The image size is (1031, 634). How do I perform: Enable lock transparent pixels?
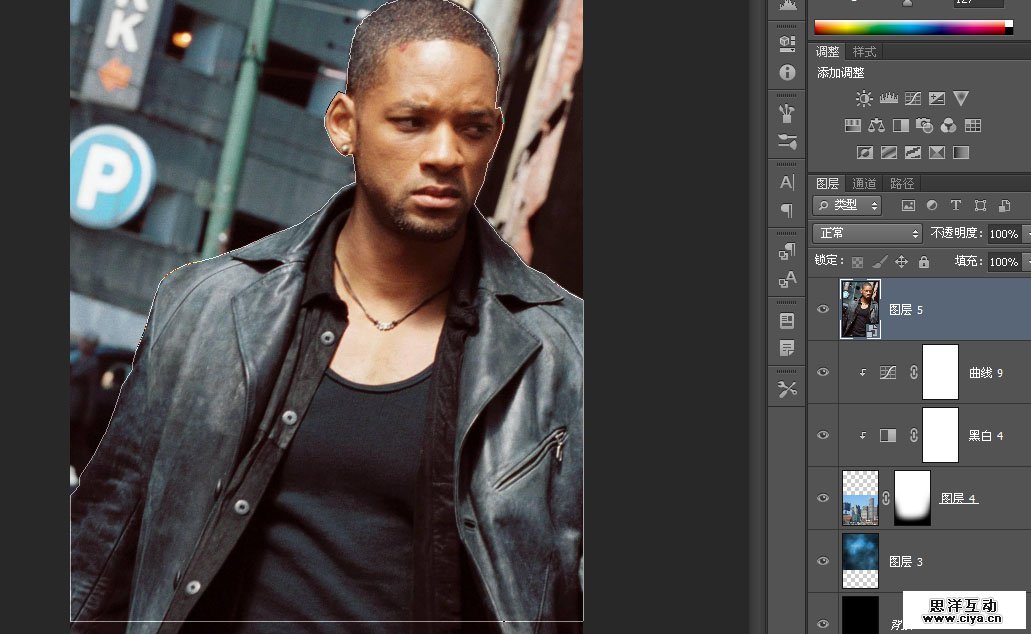(857, 262)
